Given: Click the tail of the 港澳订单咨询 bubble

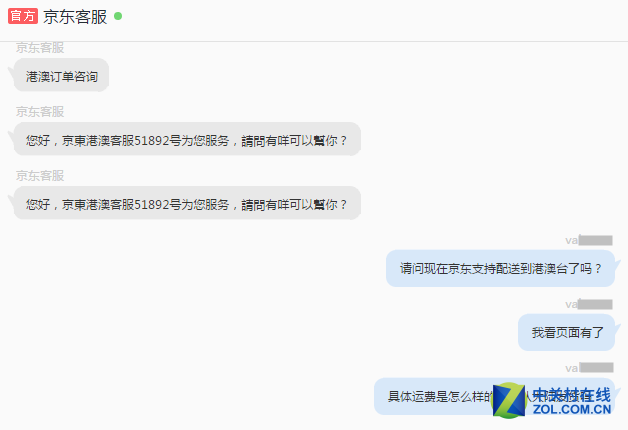Looking at the screenshot, I should (11, 73).
